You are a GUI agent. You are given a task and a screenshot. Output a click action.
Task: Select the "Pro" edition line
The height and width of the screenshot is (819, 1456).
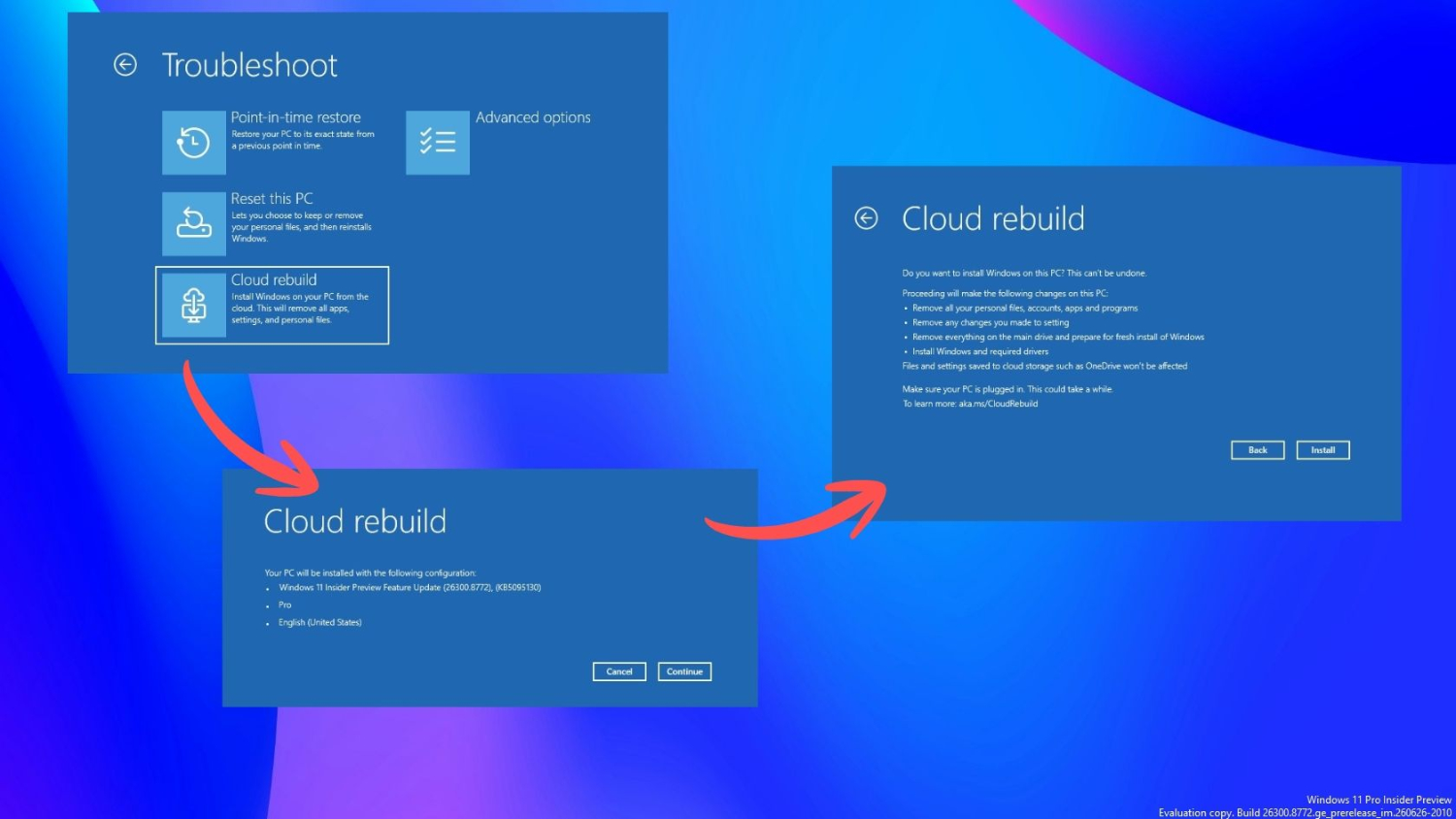click(x=284, y=605)
